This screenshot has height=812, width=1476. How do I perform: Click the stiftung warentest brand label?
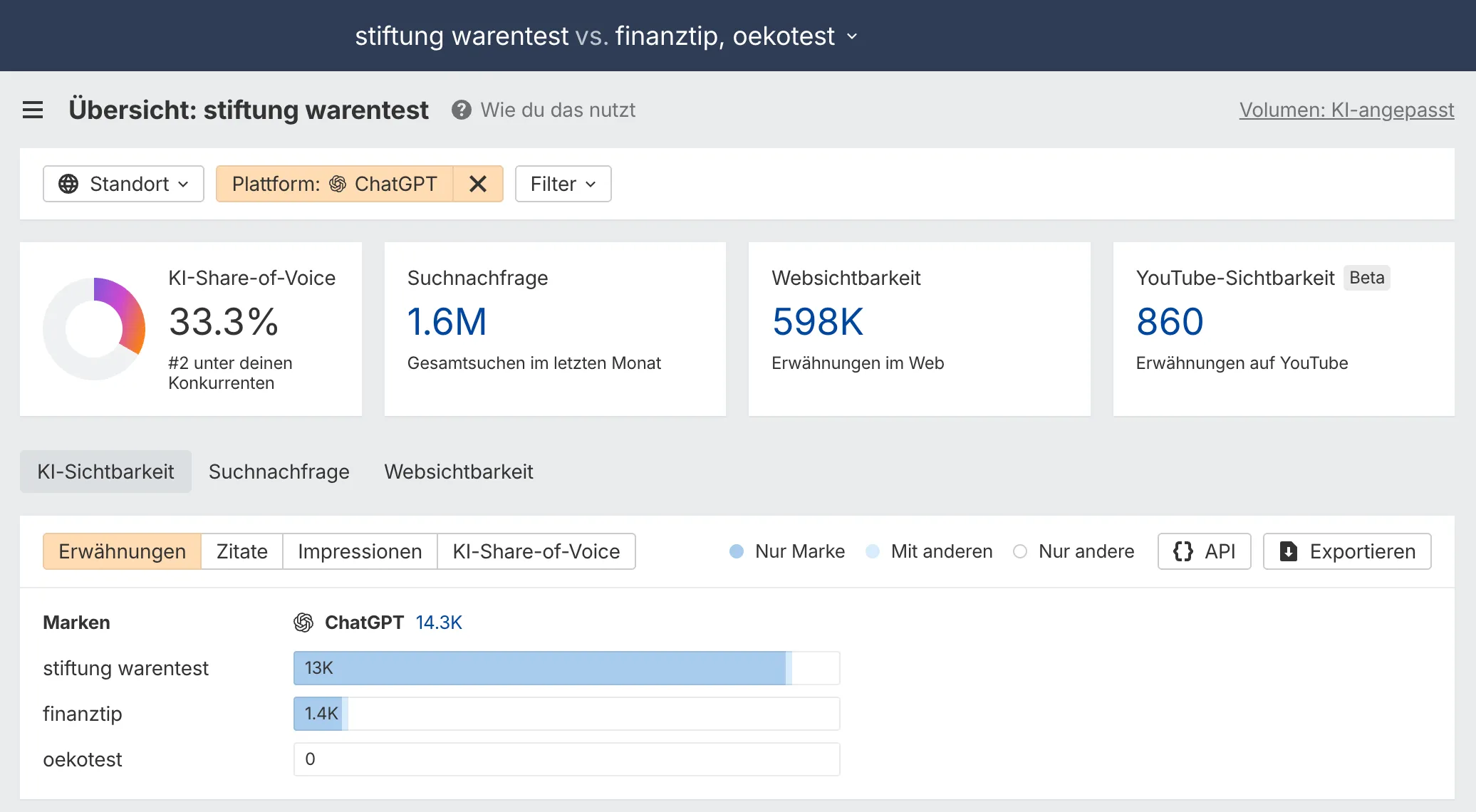click(x=125, y=668)
